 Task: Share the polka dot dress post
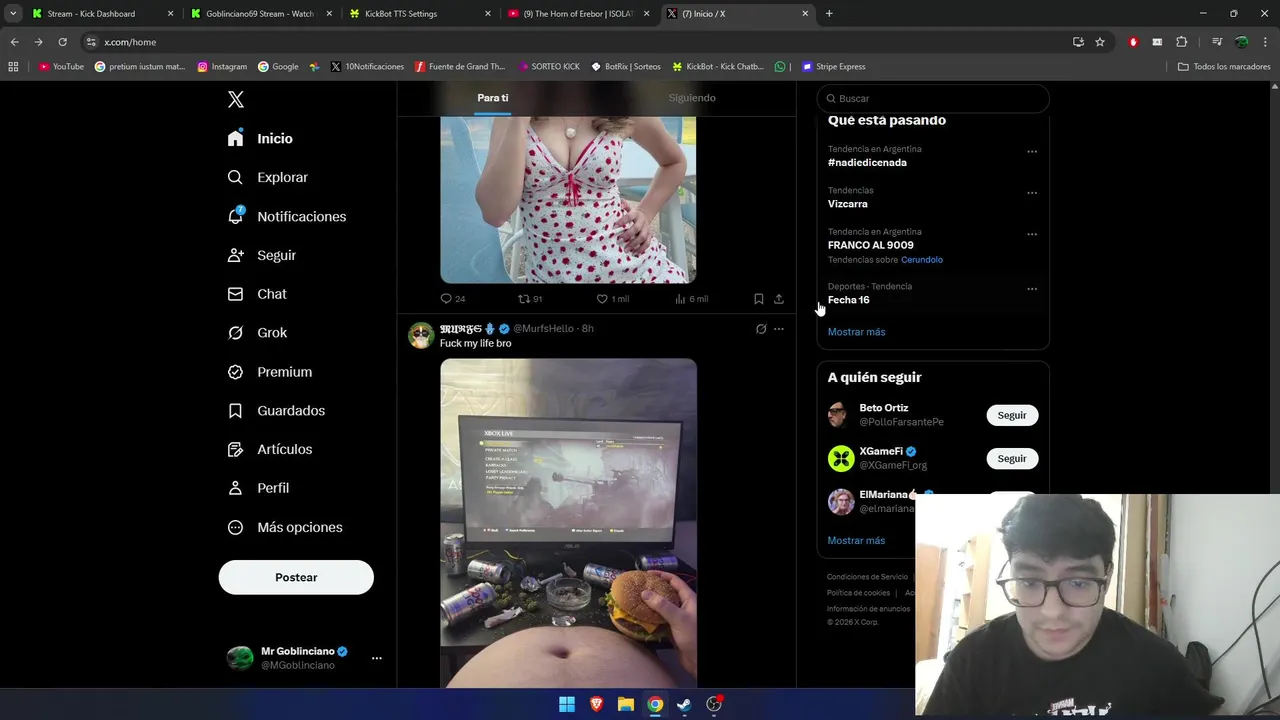click(x=779, y=299)
